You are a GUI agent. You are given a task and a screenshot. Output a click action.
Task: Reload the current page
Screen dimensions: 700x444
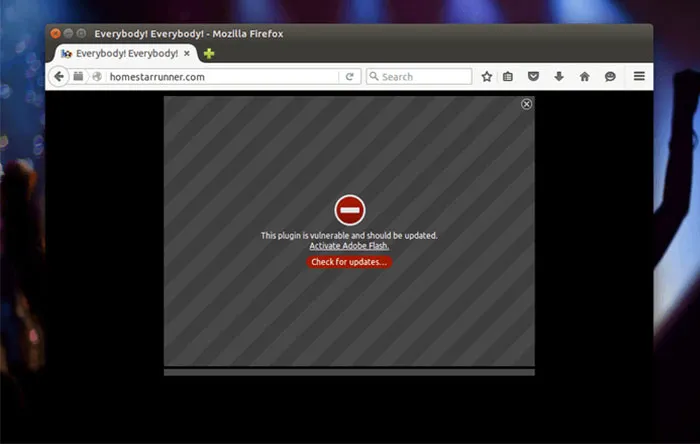point(349,76)
